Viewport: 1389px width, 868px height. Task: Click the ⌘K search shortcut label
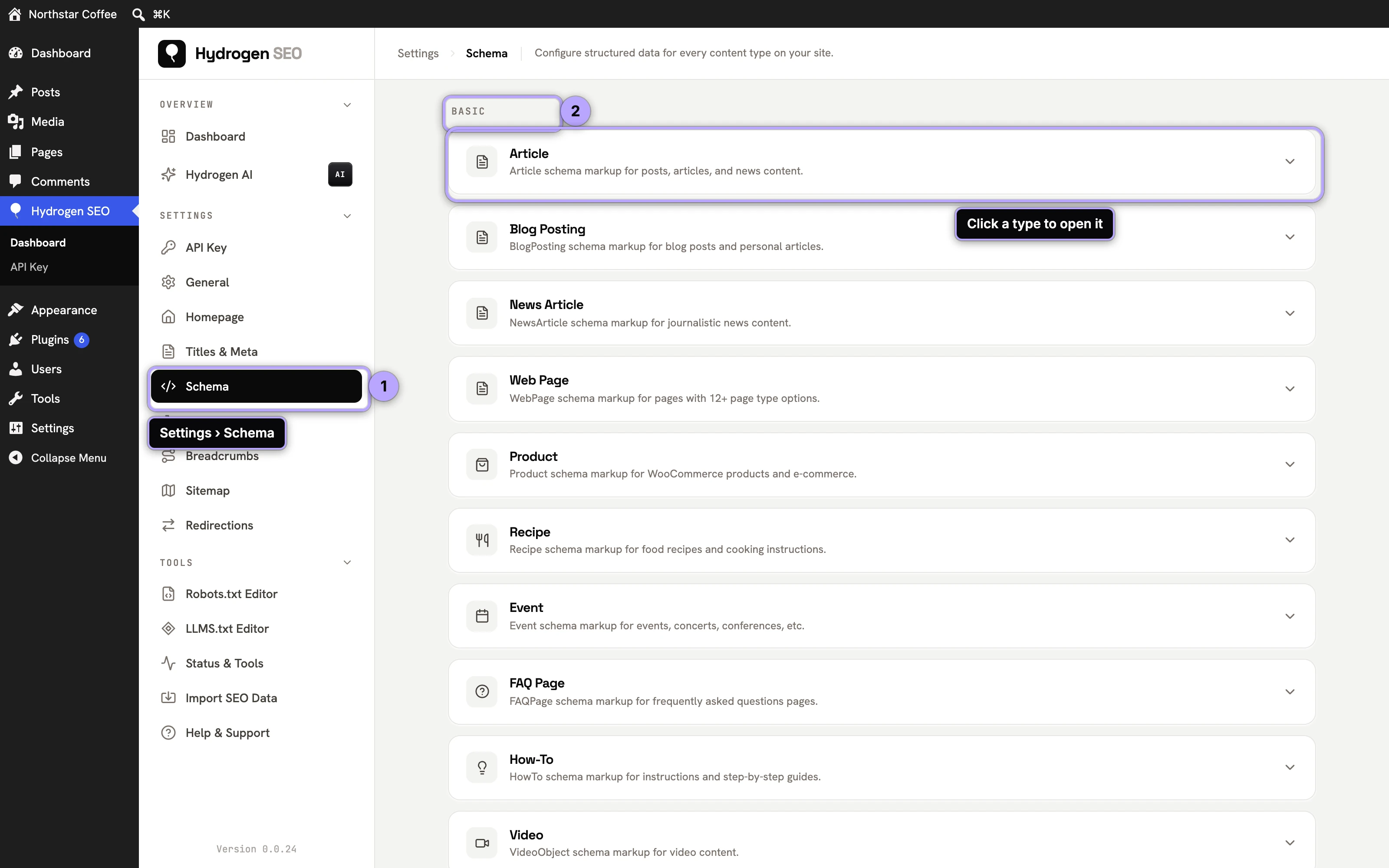point(161,14)
